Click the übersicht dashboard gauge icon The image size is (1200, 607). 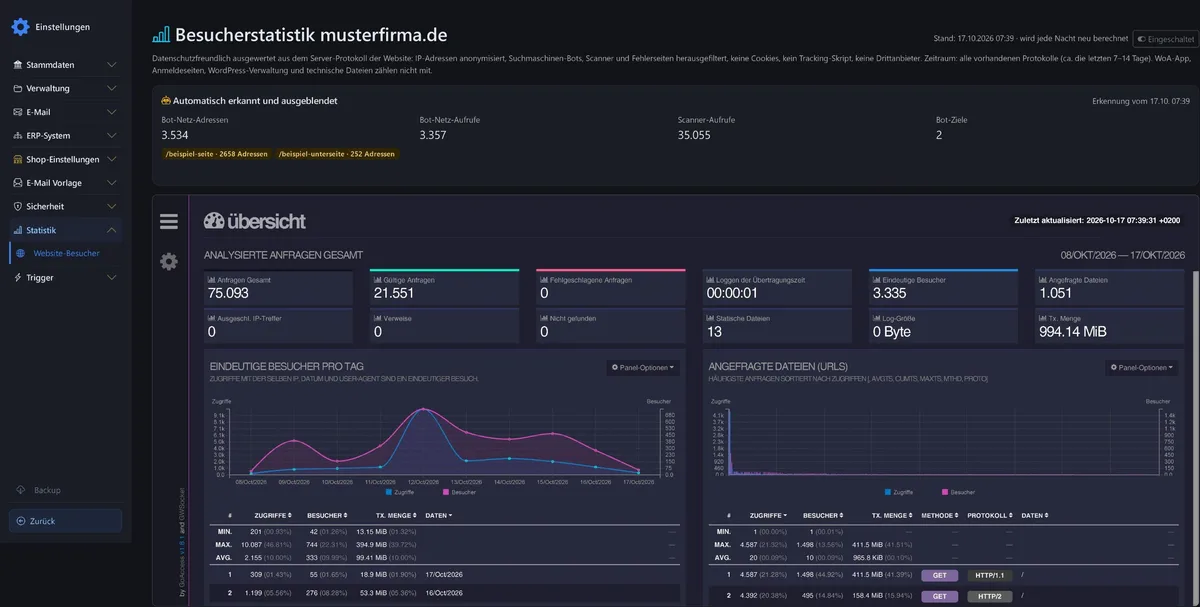(x=214, y=221)
